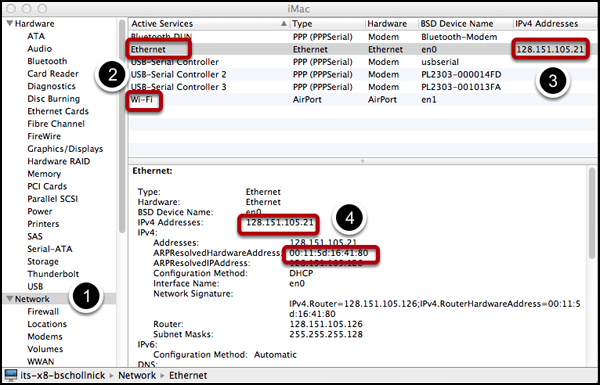Image resolution: width=600 pixels, height=385 pixels.
Task: Click its-x8-bschollnick in the path bar
Action: [x=63, y=375]
